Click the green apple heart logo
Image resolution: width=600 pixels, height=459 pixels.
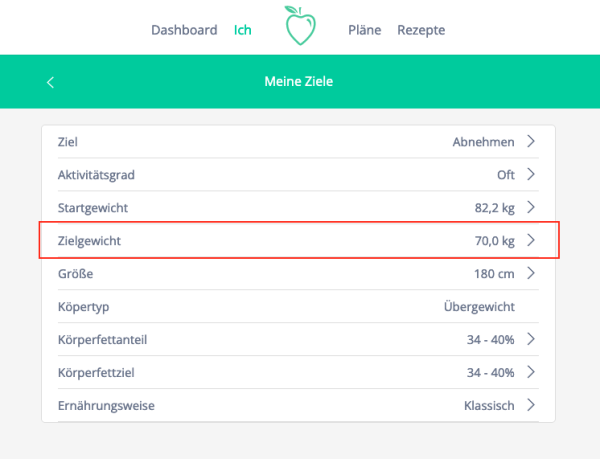(x=299, y=27)
